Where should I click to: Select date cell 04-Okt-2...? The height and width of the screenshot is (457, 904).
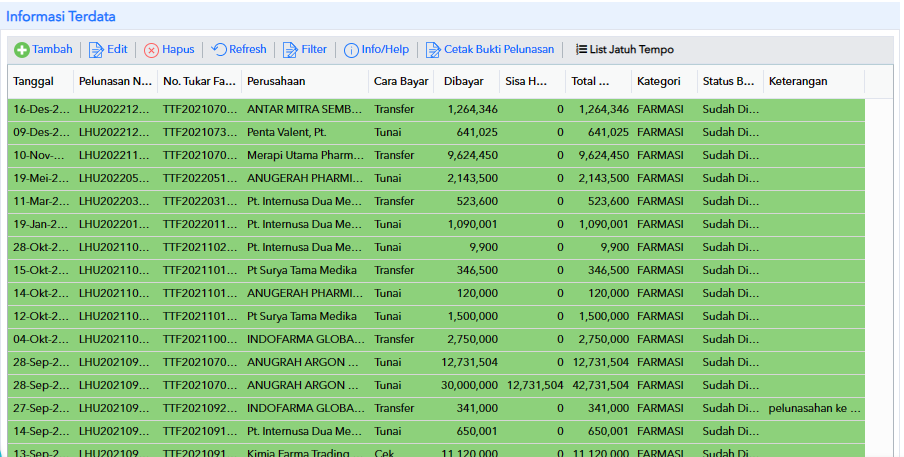point(40,339)
